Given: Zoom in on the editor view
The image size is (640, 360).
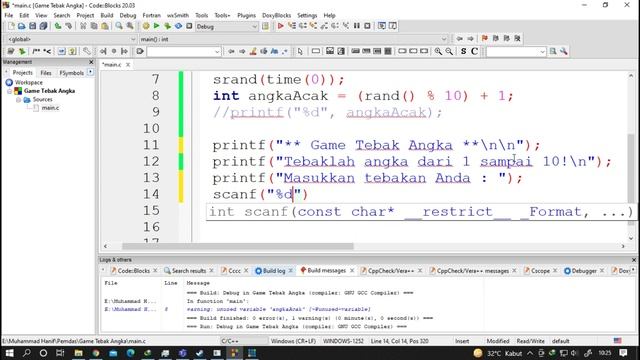Looking at the screenshot, I should pos(438,51).
